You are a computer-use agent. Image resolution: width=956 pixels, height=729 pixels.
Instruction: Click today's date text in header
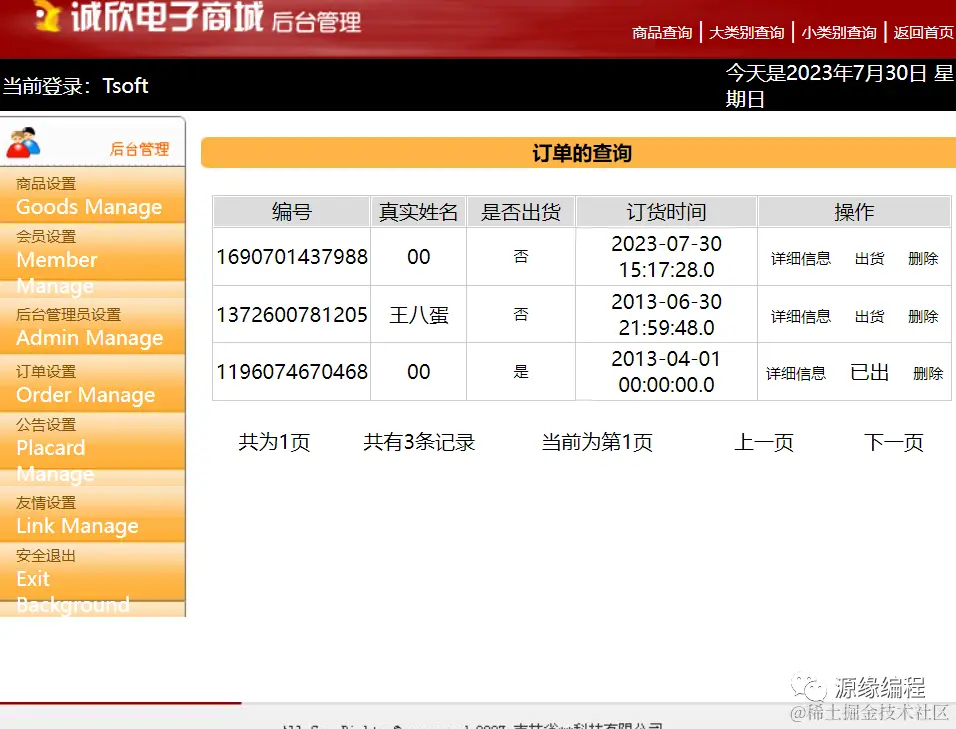coord(840,86)
